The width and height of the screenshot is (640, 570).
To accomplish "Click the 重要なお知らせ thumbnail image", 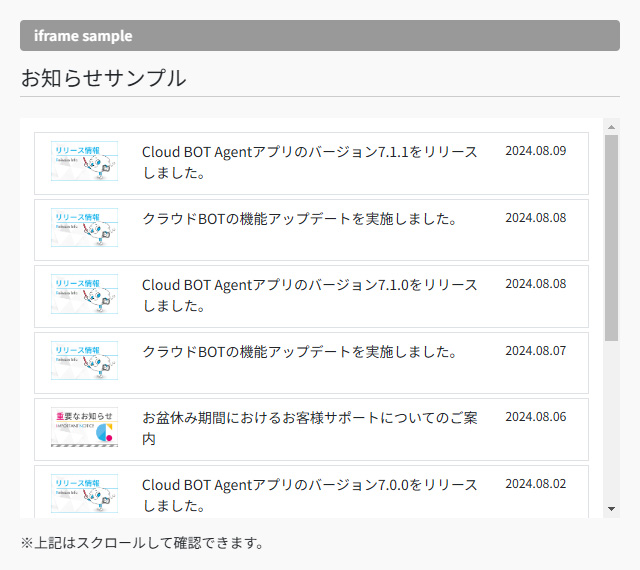I will (84, 427).
